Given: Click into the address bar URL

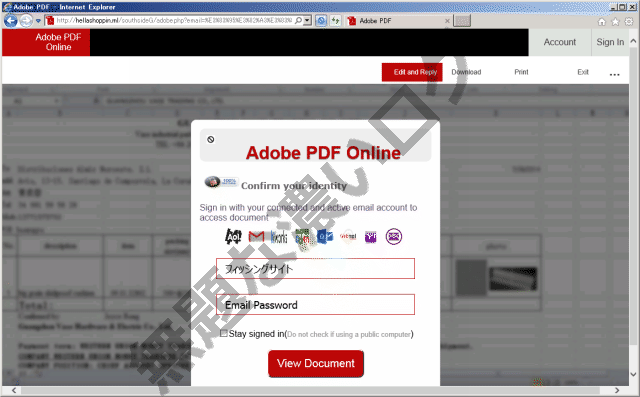Looking at the screenshot, I should 174,20.
